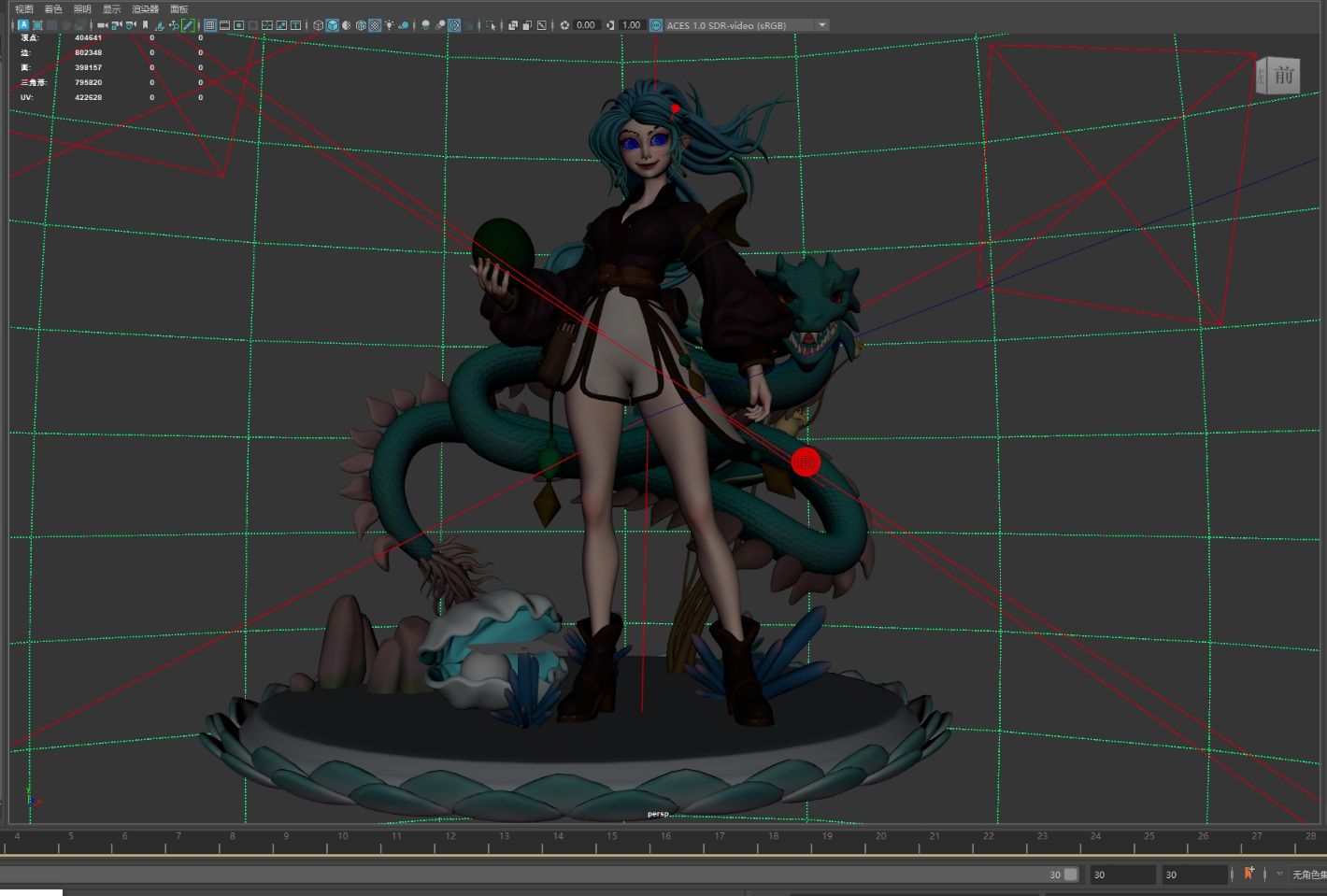Switch to smooth shade all icon
1327x896 pixels.
click(x=332, y=25)
